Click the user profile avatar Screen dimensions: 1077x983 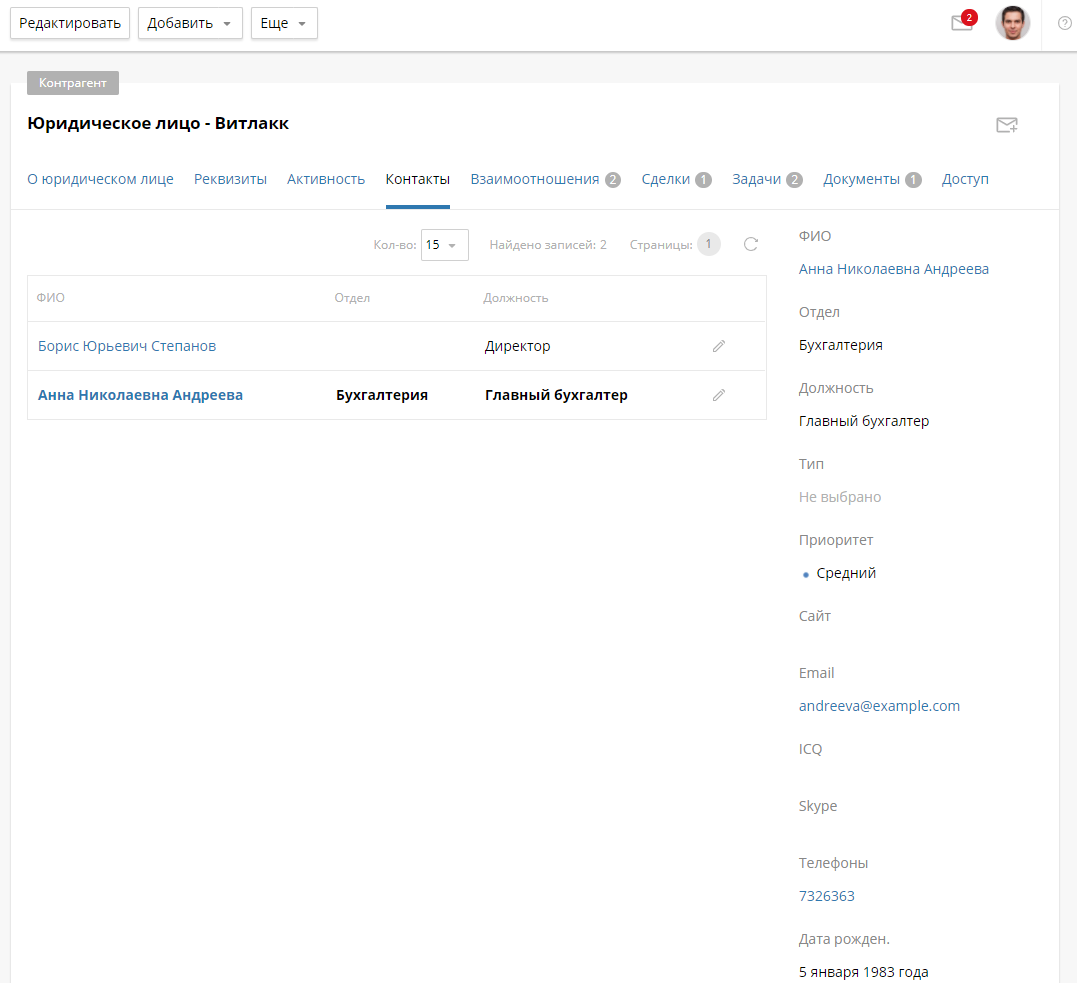coord(1012,23)
